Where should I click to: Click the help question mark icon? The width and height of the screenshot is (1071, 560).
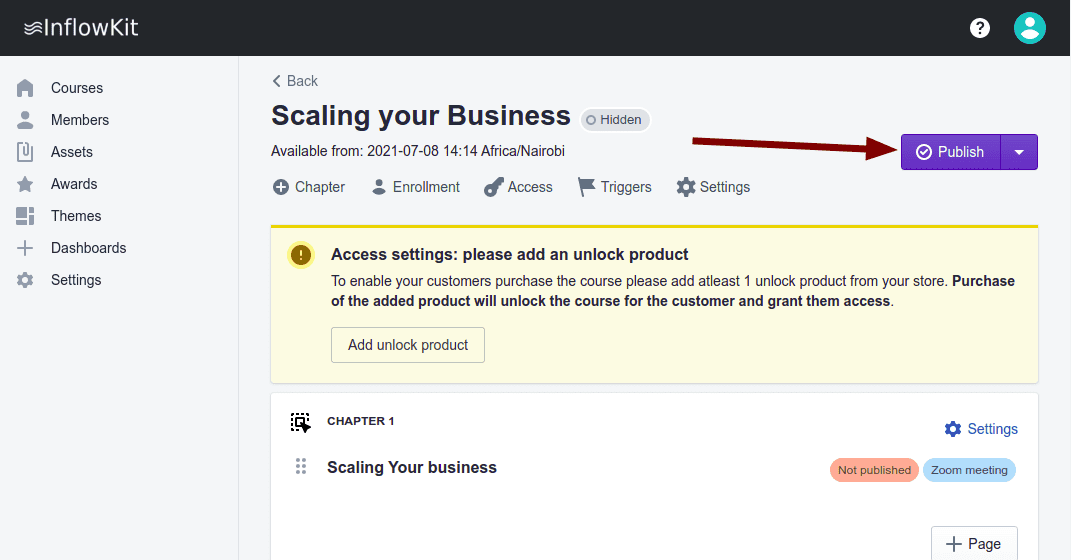[x=980, y=28]
